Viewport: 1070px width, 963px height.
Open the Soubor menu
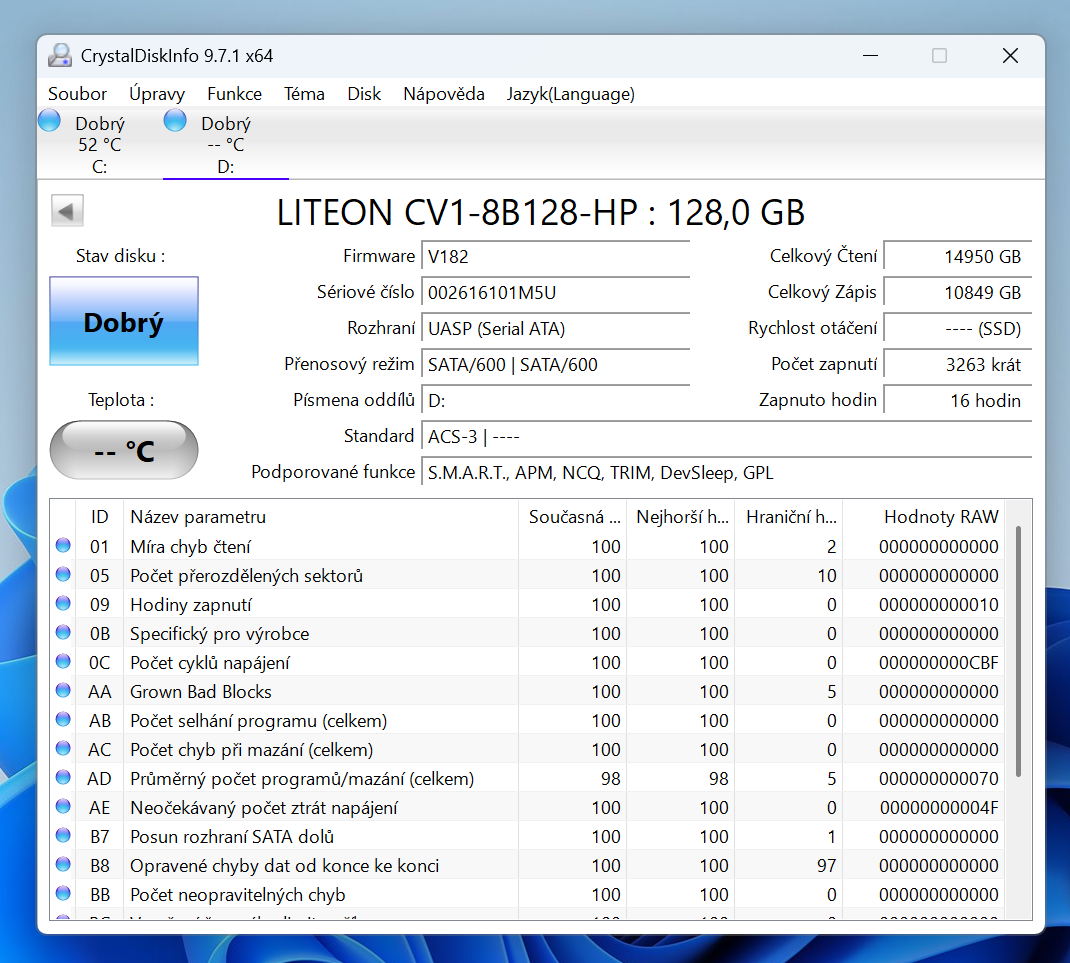click(x=77, y=93)
